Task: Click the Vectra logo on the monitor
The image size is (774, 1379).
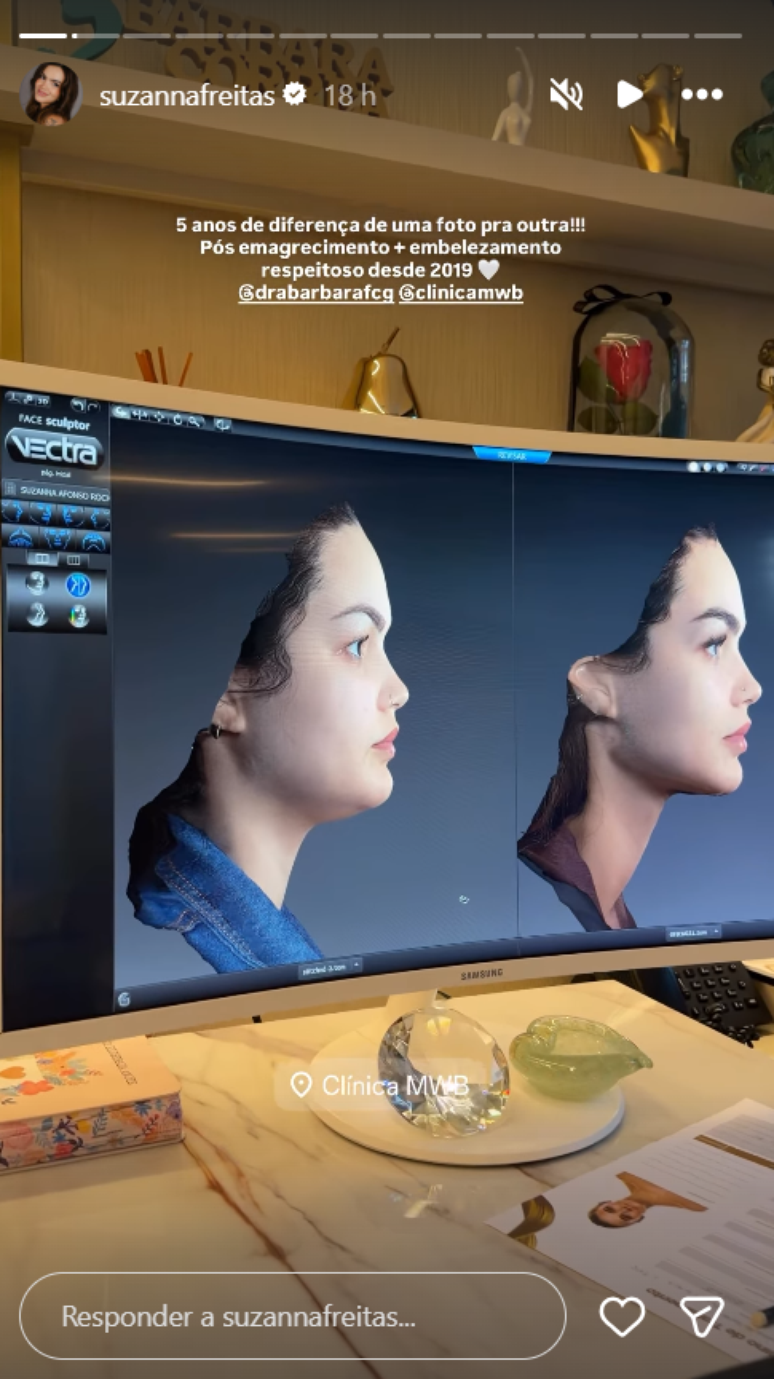Action: (54, 447)
